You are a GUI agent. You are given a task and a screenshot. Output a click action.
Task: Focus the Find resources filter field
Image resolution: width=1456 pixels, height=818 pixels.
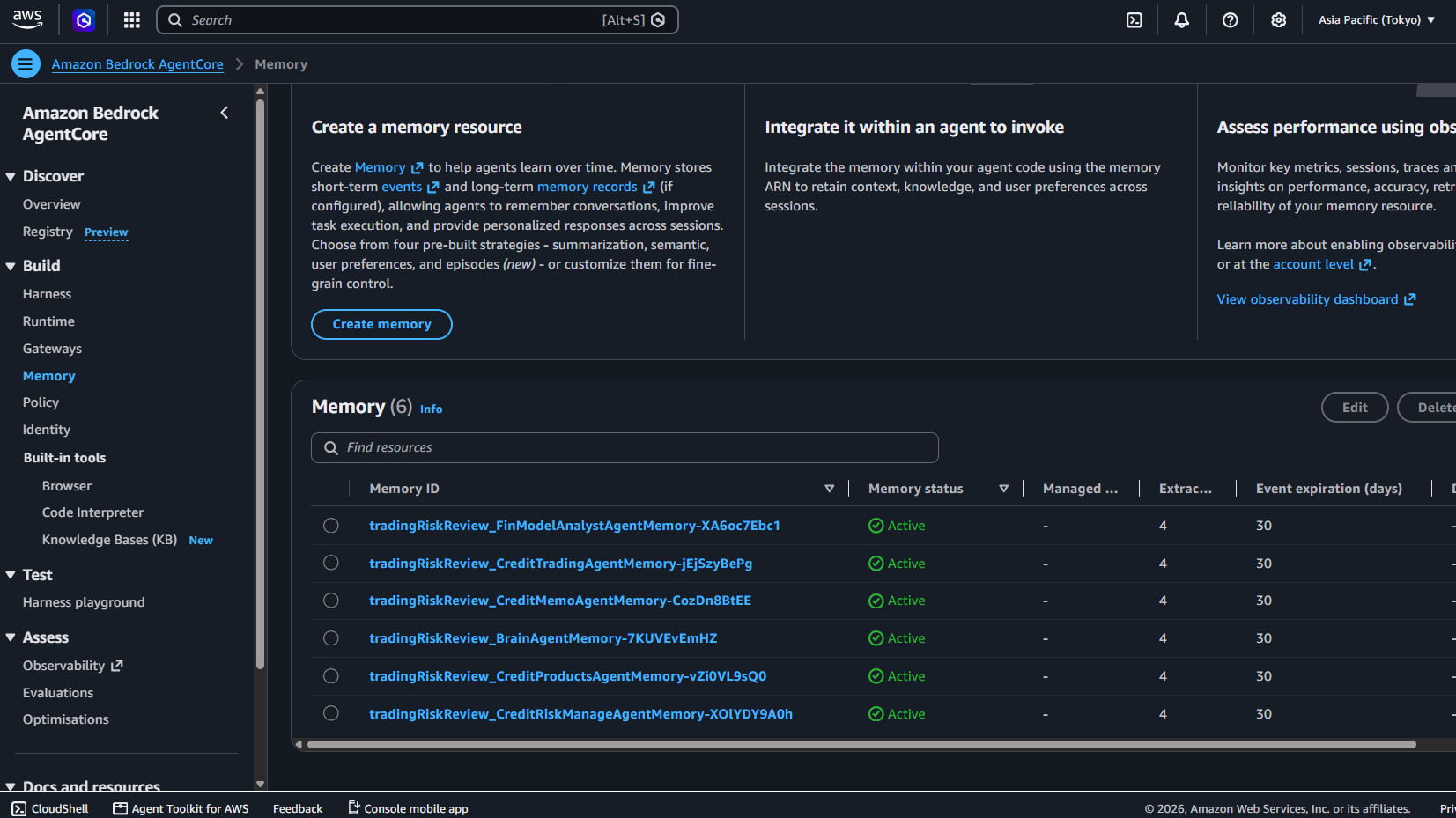(x=625, y=447)
